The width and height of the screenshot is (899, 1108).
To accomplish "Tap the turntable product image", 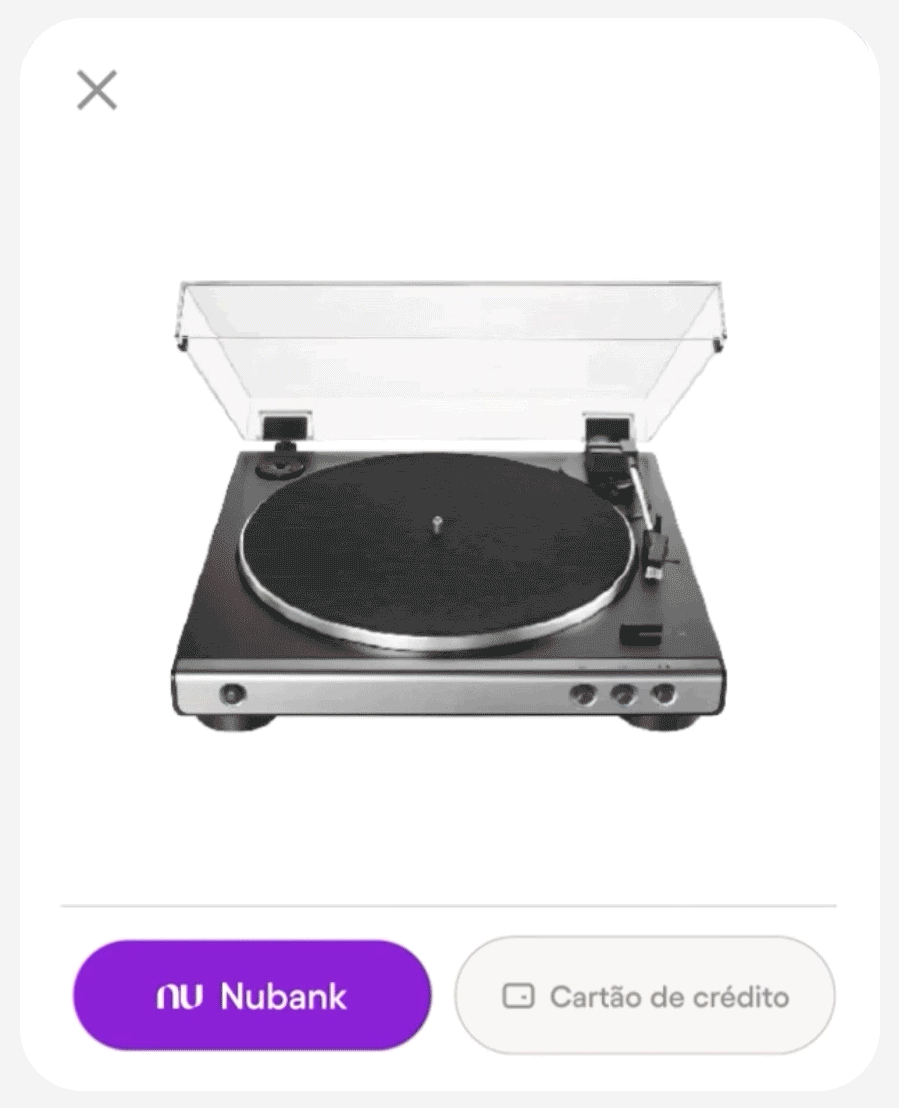I will coord(450,507).
